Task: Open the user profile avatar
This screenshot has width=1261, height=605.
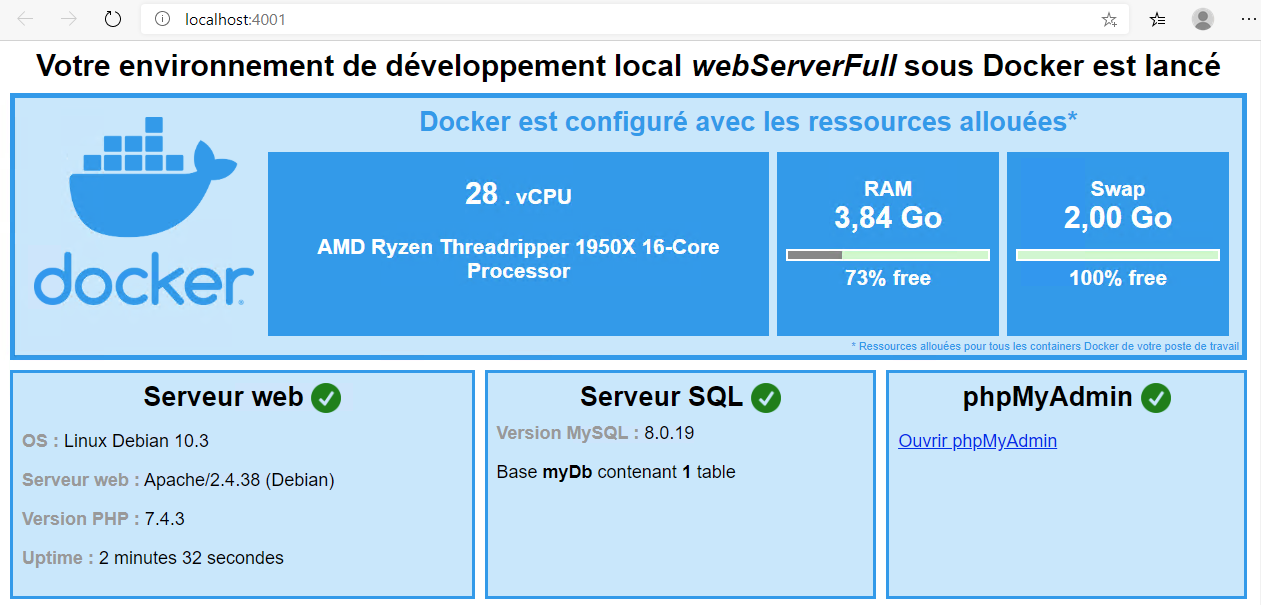Action: click(1203, 19)
